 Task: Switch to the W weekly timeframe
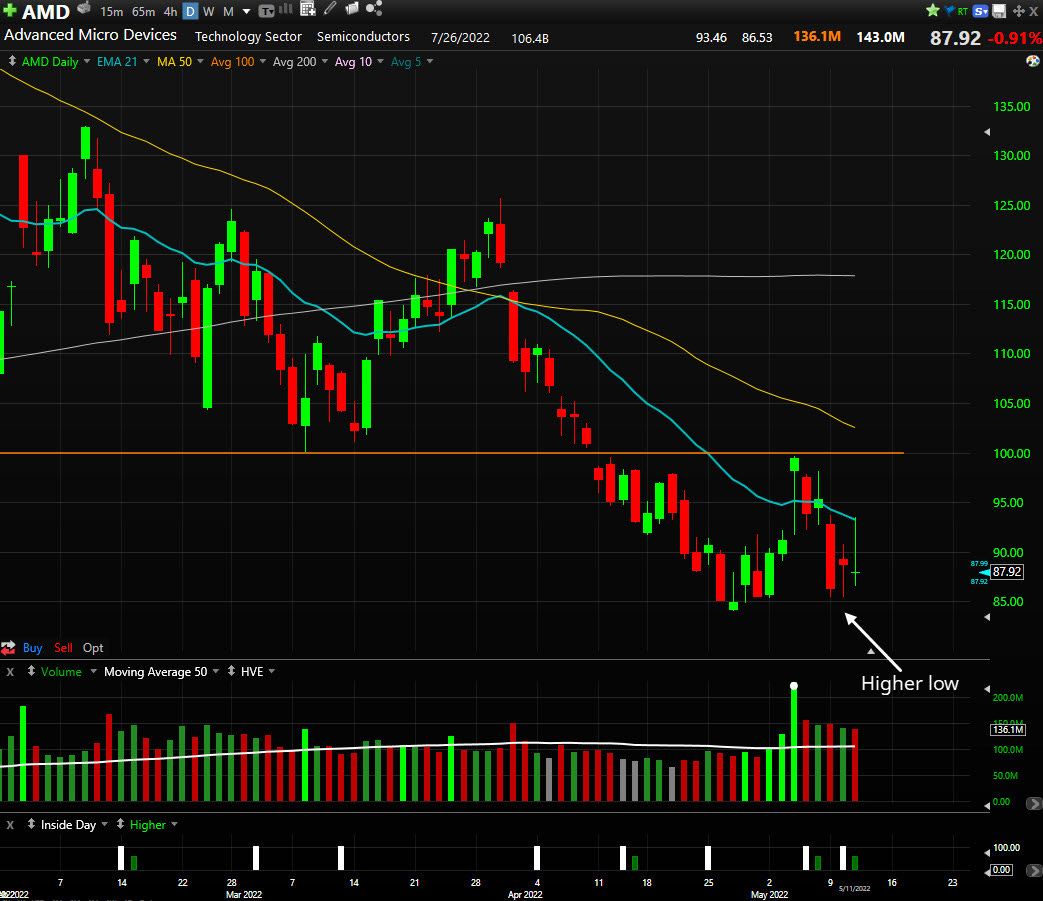(208, 11)
